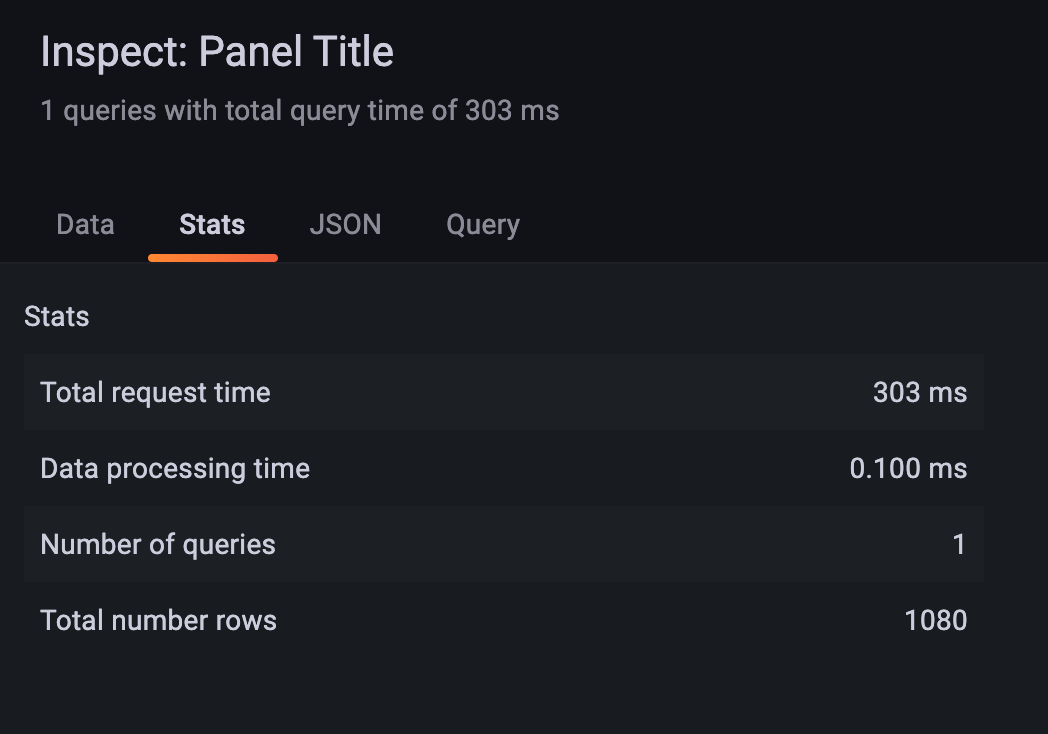
Task: Select the Number of queries row
Action: pyautogui.click(x=504, y=544)
